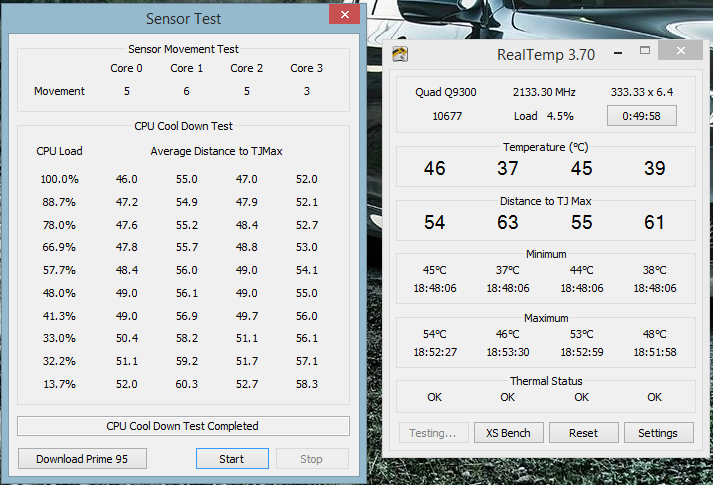Screen dimensions: 713x485
Task: Click the 54°C maximum temperature
Action: pyautogui.click(x=435, y=334)
